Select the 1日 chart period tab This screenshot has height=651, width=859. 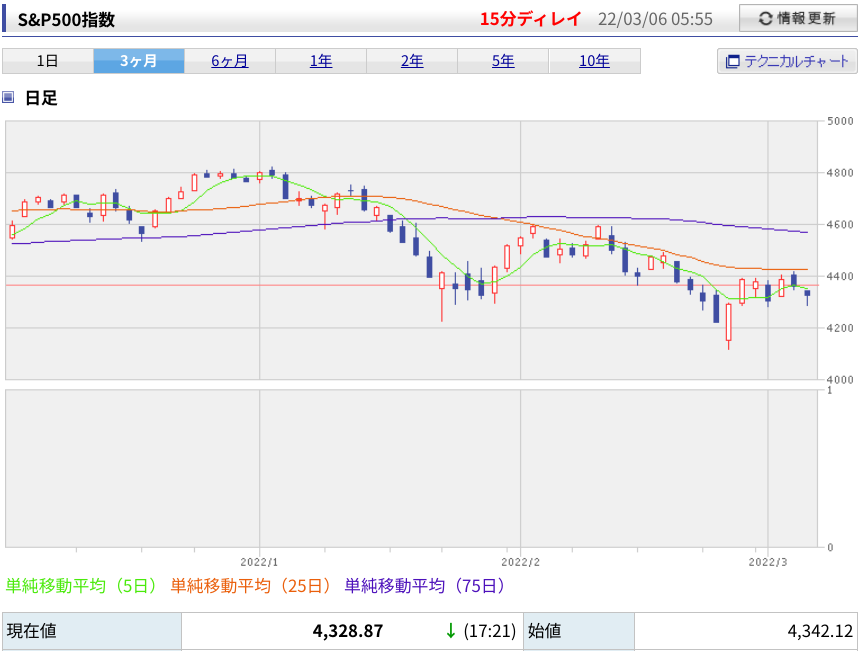pos(48,61)
